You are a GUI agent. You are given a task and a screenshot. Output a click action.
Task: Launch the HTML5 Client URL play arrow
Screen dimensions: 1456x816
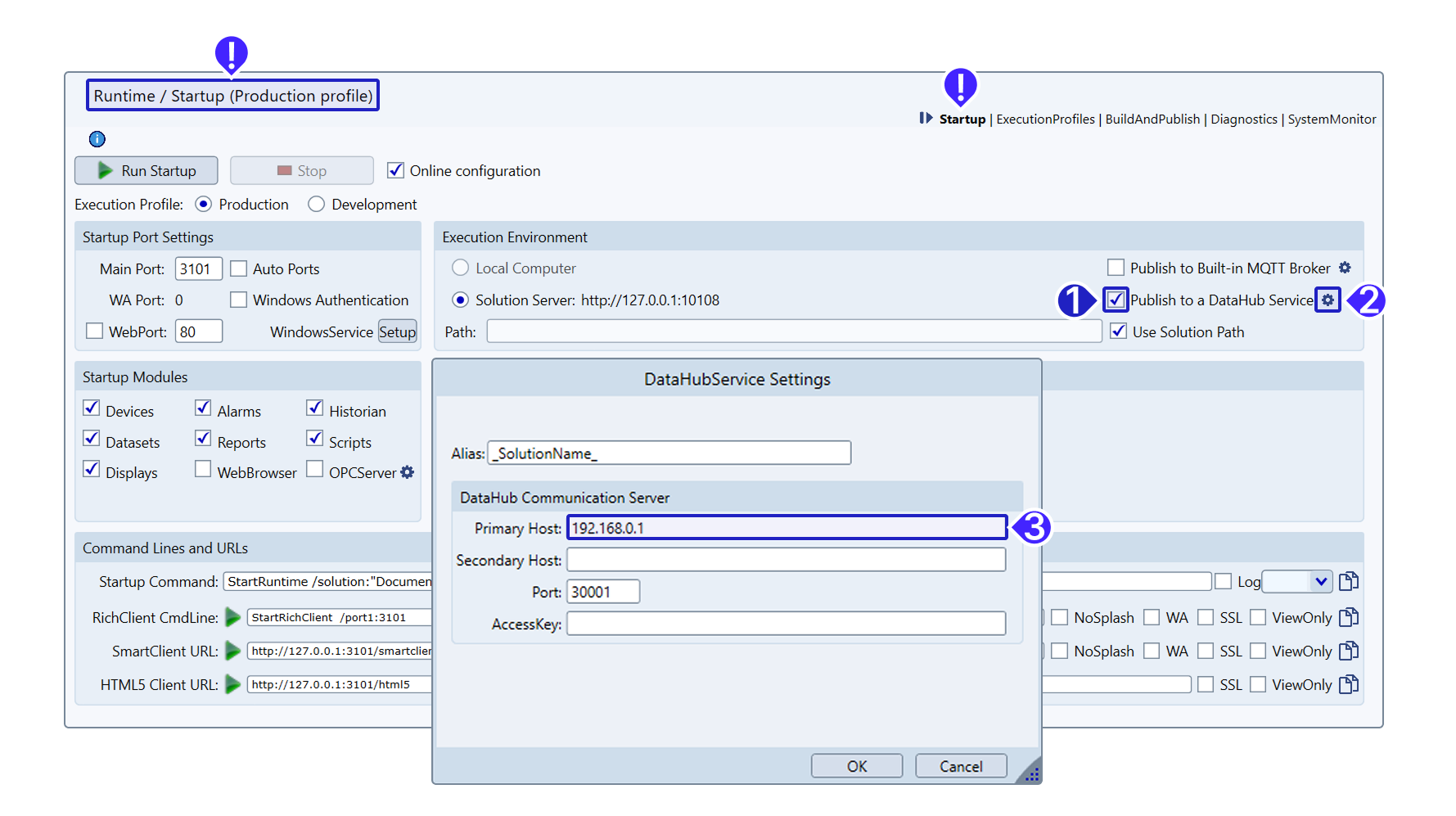point(233,684)
